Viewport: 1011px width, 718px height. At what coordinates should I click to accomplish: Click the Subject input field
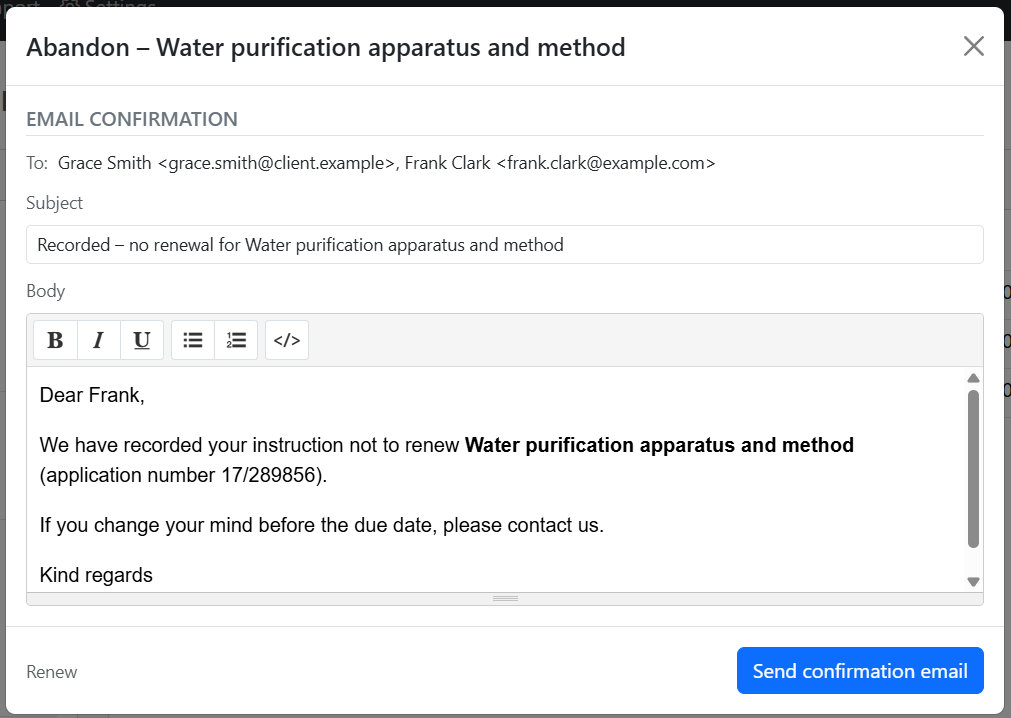click(x=504, y=245)
